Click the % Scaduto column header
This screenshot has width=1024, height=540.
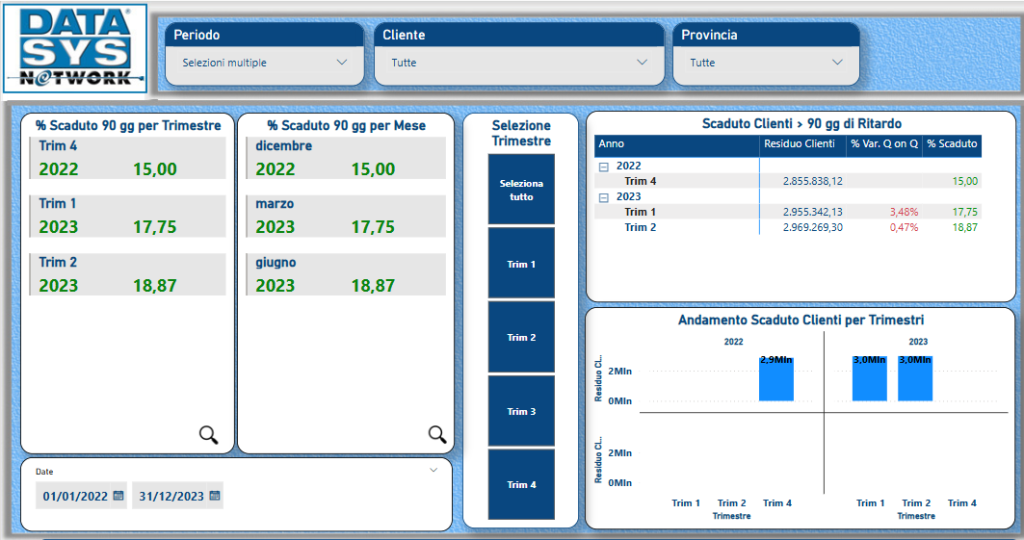click(951, 144)
